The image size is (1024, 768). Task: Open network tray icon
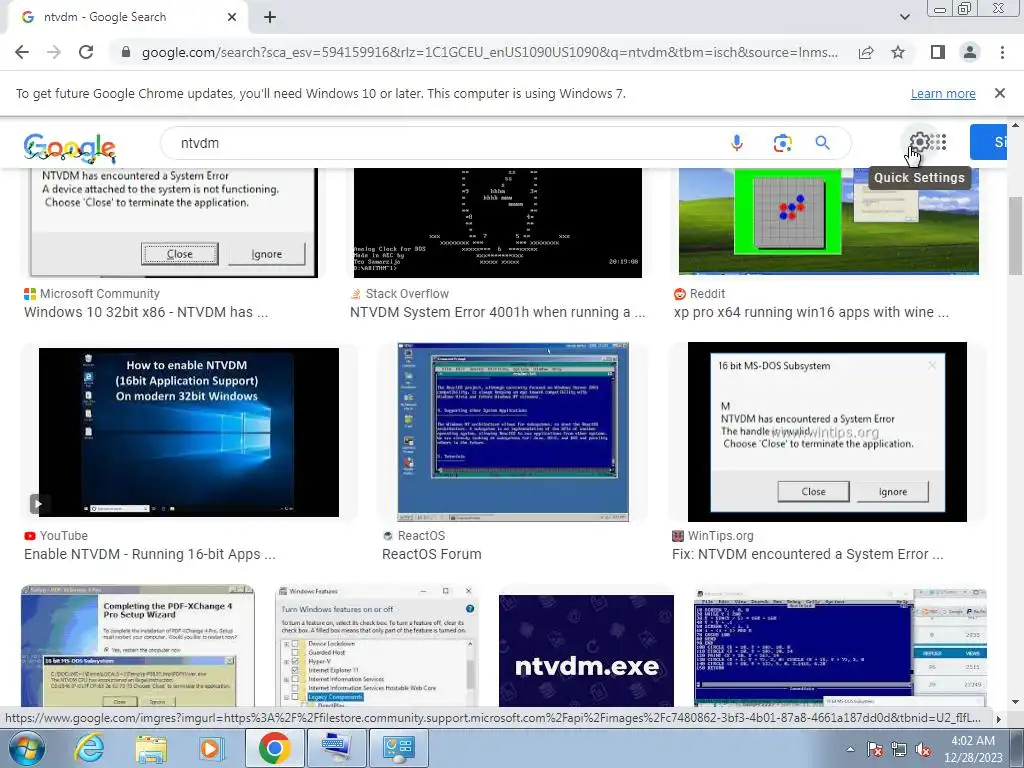point(899,749)
